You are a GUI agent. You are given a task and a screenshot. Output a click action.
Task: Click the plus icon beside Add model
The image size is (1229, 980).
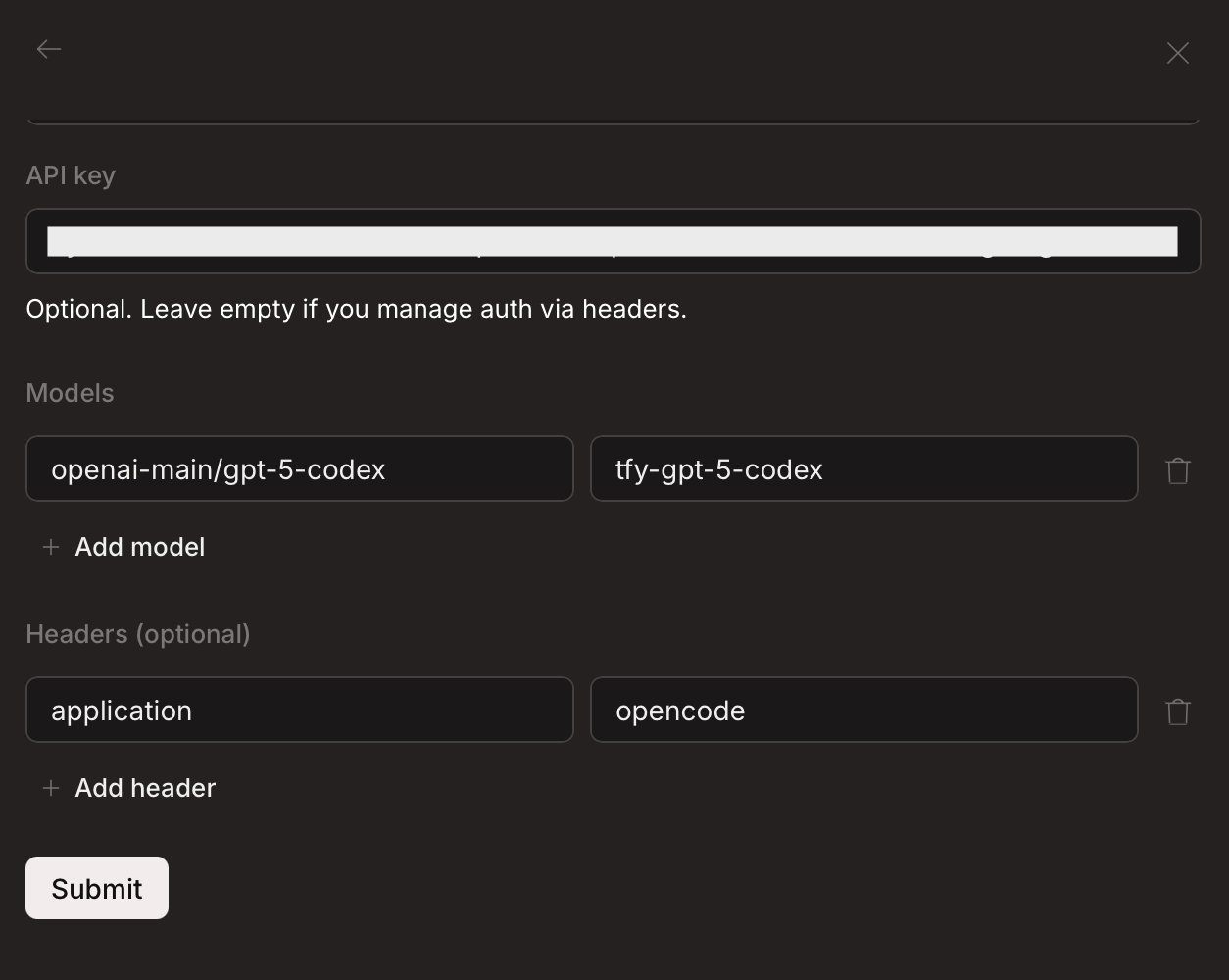(50, 547)
